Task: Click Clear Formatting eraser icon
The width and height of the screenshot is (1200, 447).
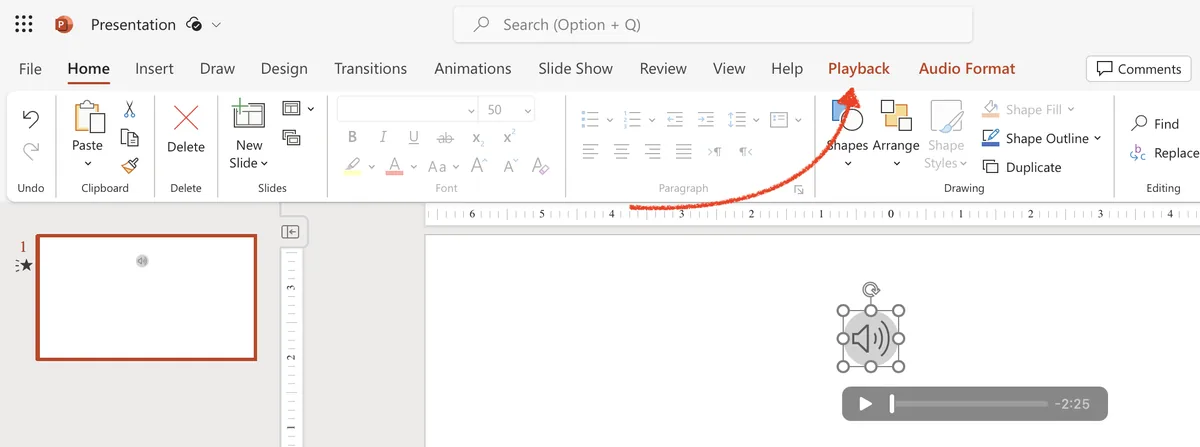Action: click(x=540, y=166)
